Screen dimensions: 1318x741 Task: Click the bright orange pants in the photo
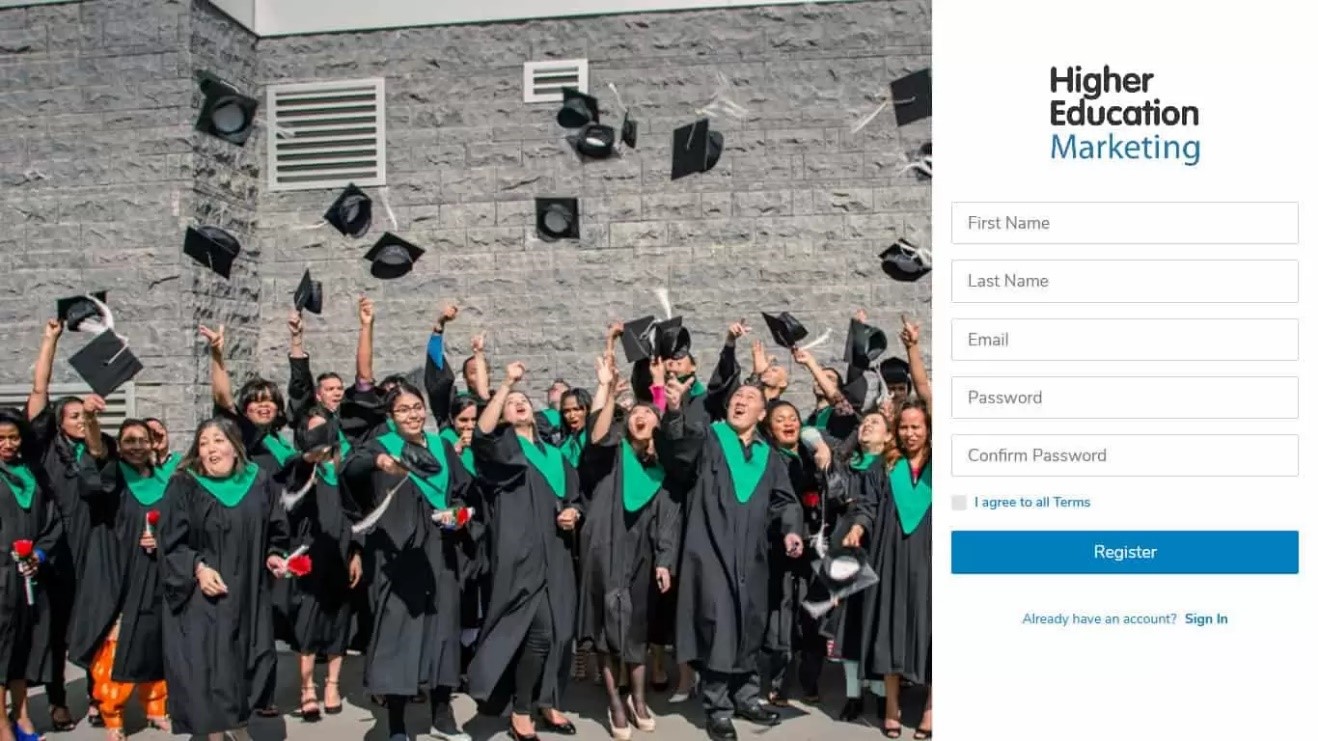tap(127, 682)
